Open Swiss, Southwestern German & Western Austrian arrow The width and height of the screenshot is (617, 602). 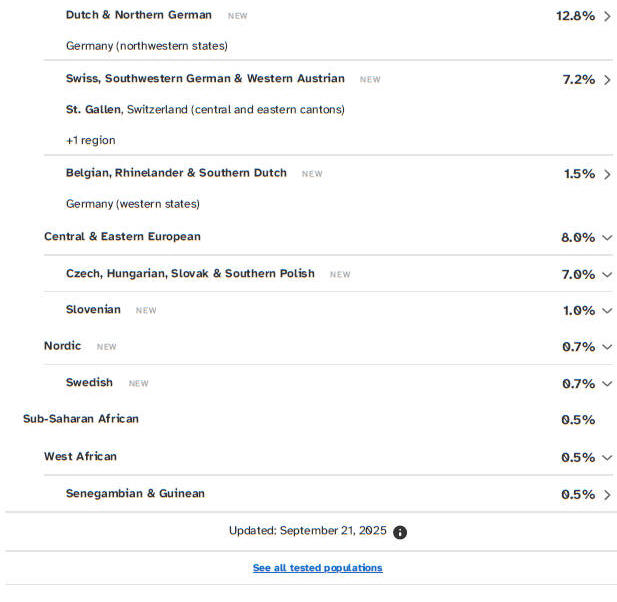click(607, 80)
